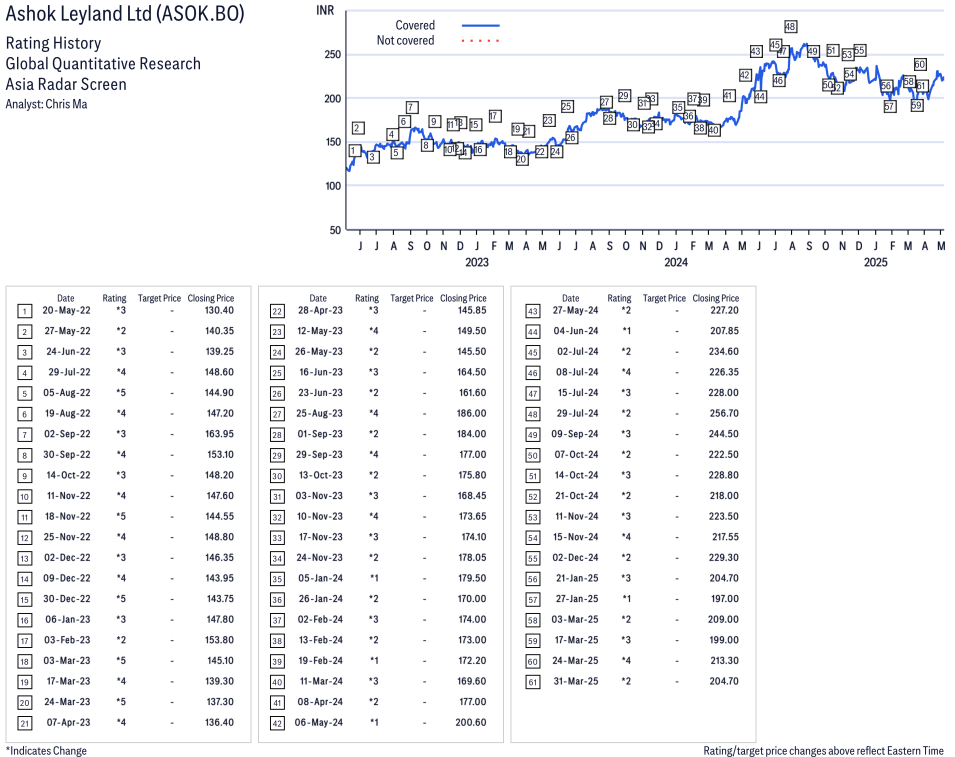Click the 06-May-24 date cell
The image size is (955, 757).
click(x=319, y=722)
